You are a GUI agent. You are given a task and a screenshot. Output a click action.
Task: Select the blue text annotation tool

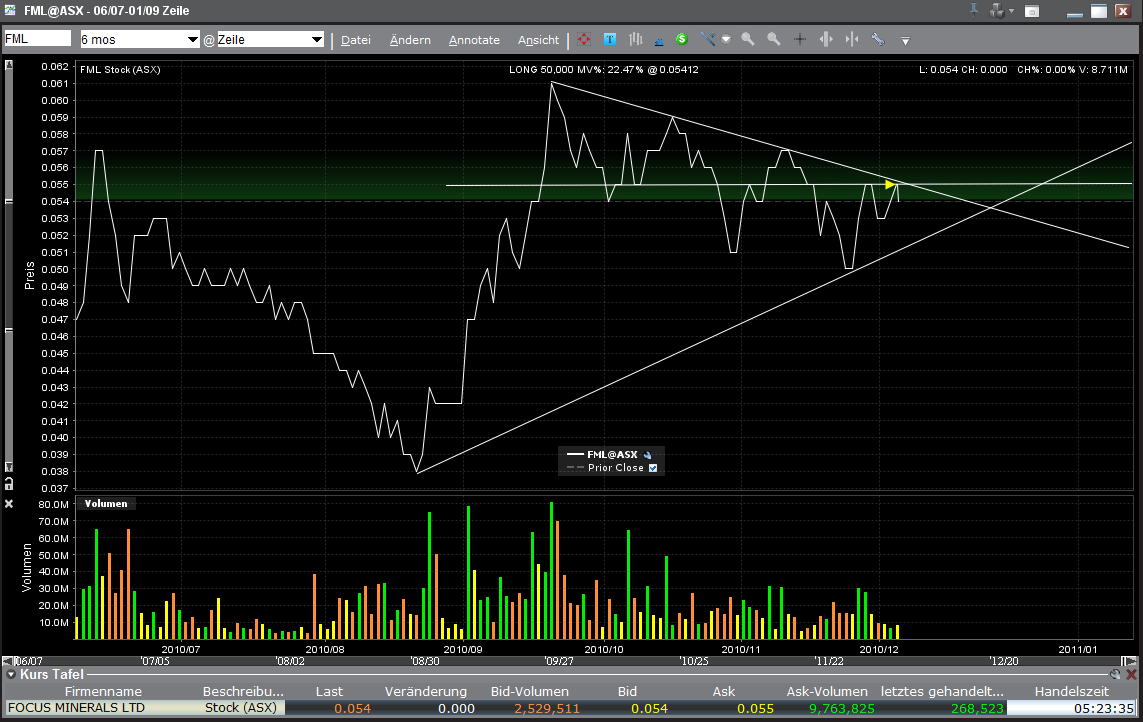pos(610,39)
